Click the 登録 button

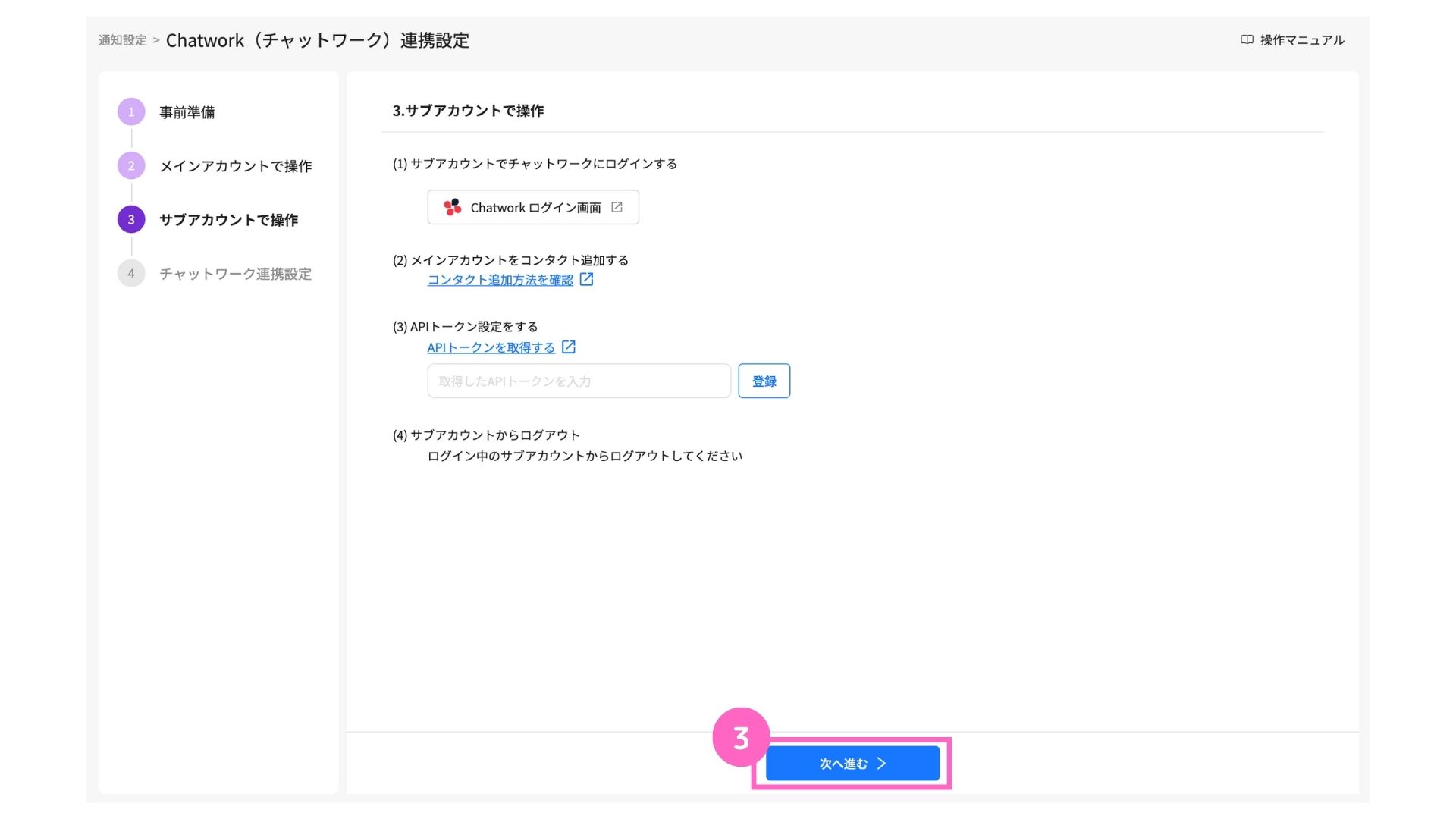click(x=764, y=381)
